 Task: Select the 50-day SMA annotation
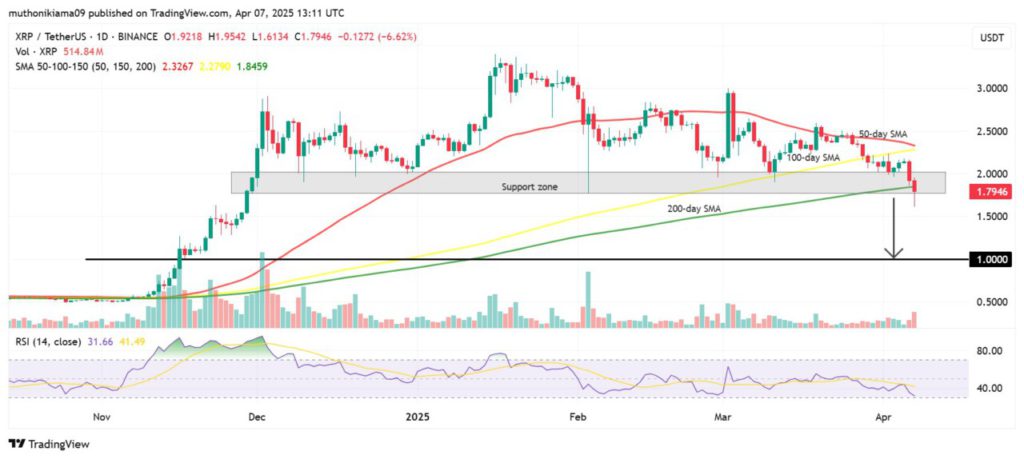click(886, 134)
